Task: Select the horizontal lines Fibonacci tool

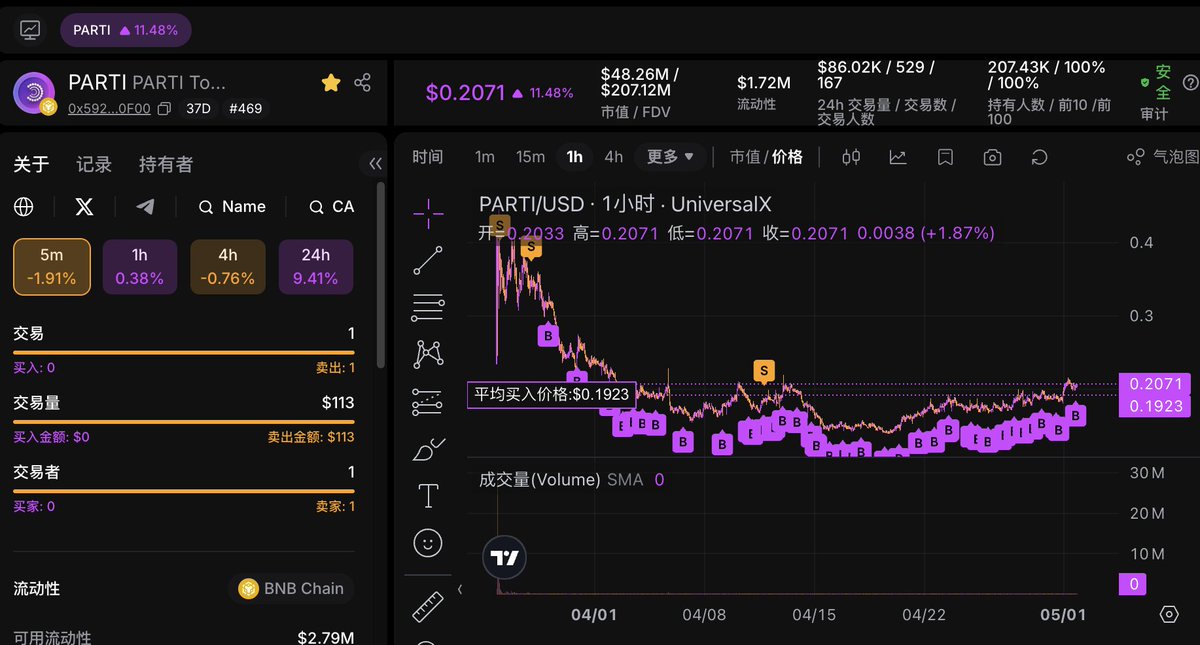Action: (x=428, y=307)
